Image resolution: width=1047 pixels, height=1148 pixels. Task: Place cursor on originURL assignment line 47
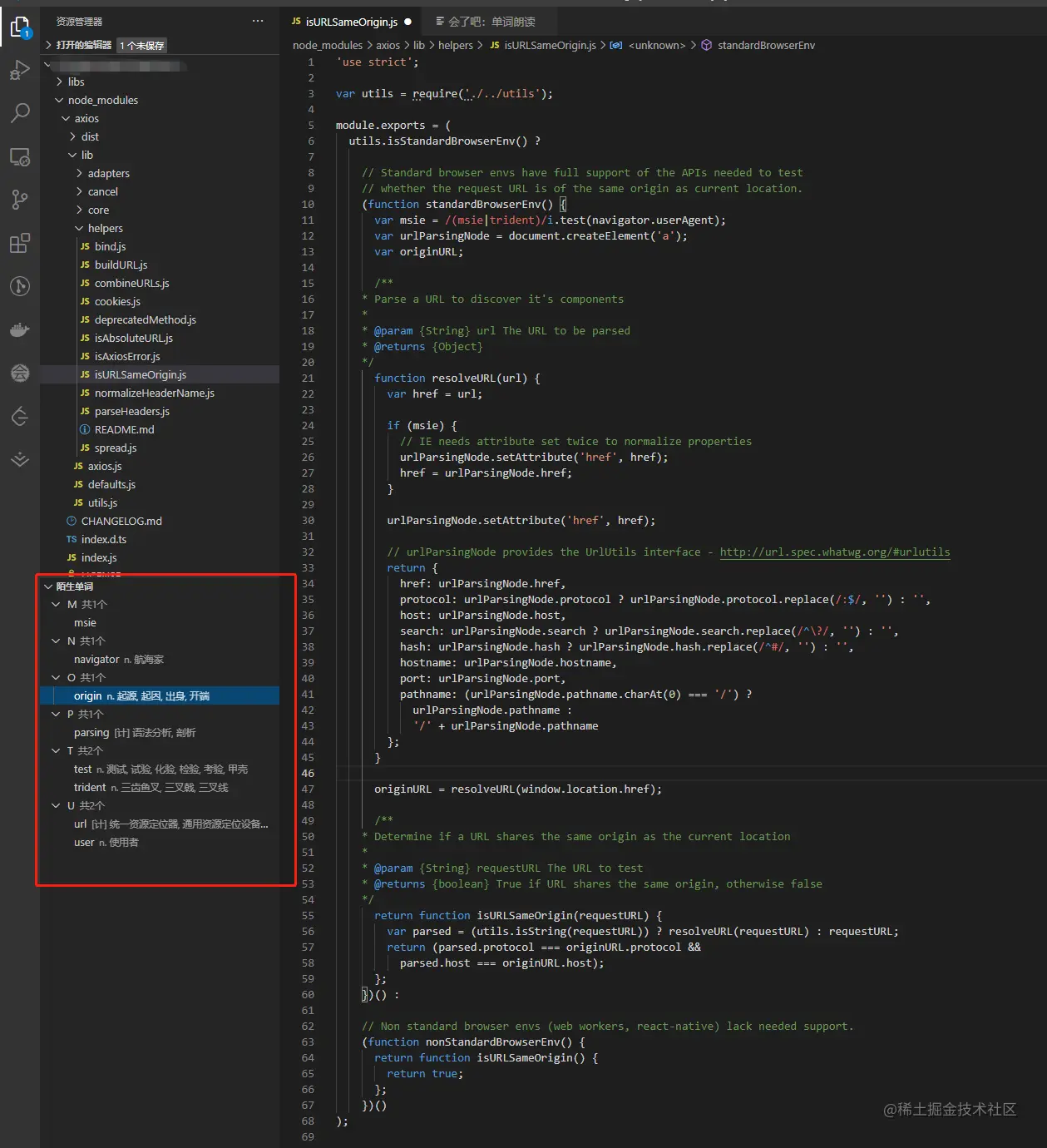(x=518, y=789)
